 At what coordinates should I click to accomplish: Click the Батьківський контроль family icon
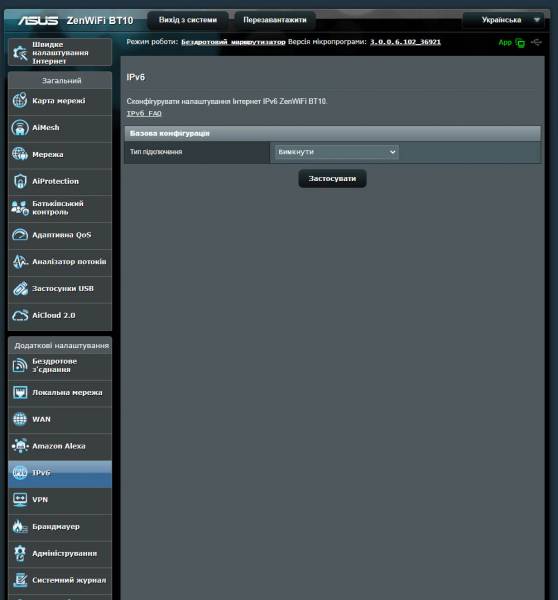(x=20, y=208)
